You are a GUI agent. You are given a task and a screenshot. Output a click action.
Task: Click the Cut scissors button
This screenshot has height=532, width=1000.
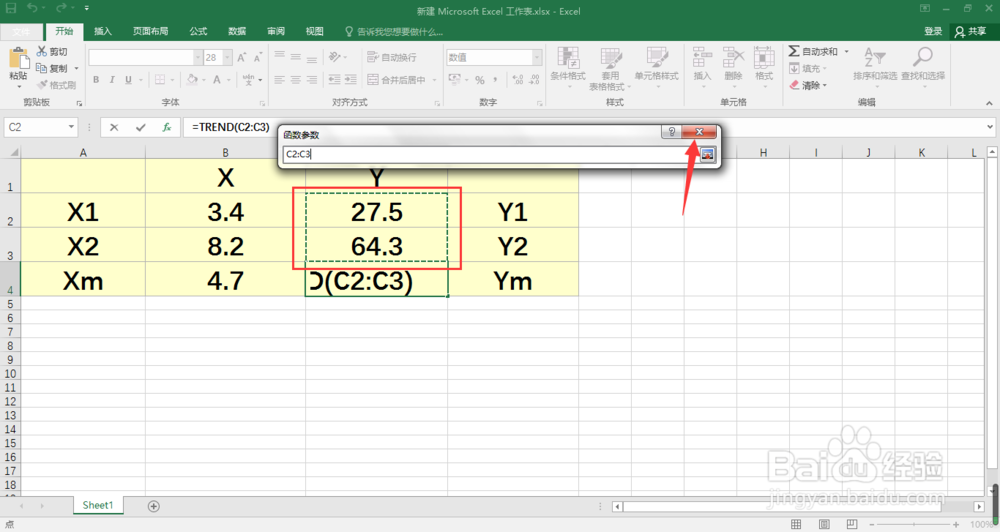coord(52,51)
